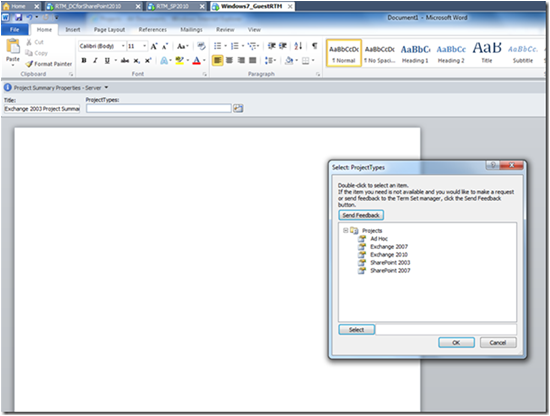The height and width of the screenshot is (416, 550).
Task: Open the Clipboard pane launcher
Action: coord(71,74)
